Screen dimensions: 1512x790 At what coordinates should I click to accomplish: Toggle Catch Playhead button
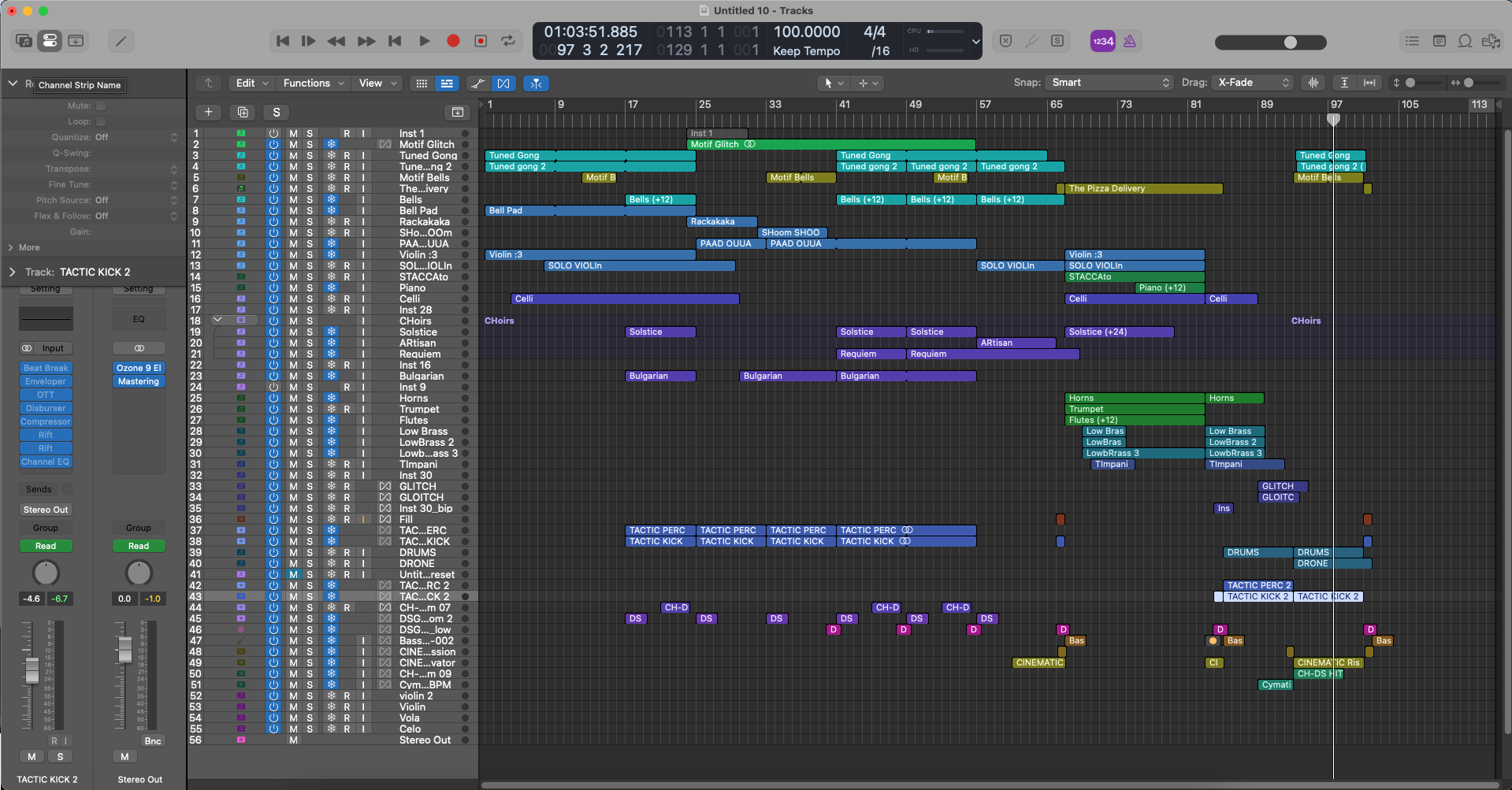(536, 83)
